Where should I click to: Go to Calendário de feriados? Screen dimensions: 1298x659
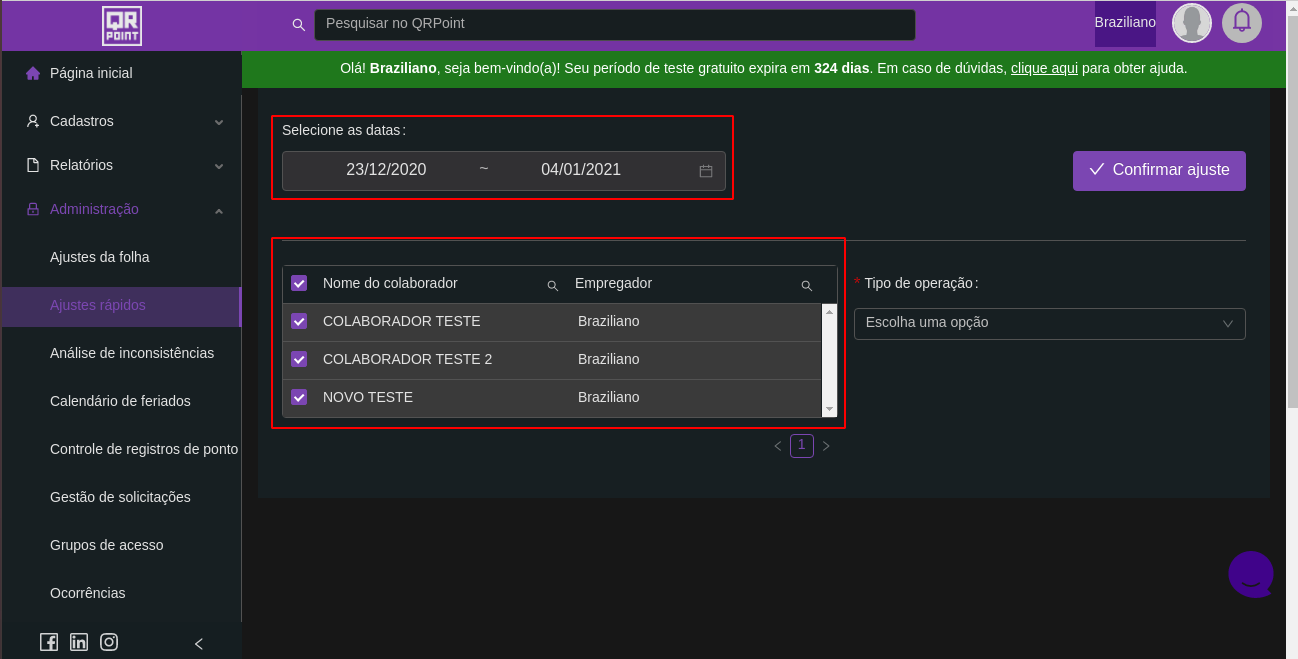point(120,401)
